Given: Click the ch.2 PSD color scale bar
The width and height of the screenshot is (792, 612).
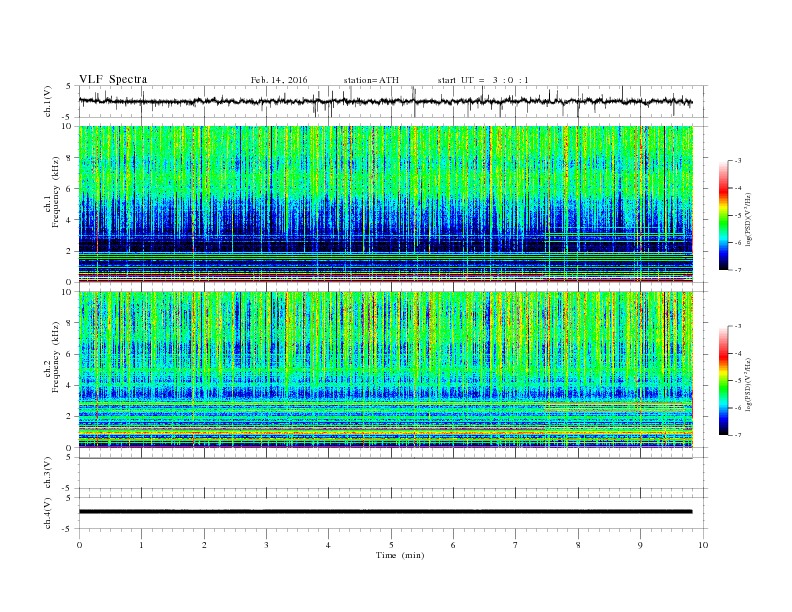Looking at the screenshot, I should coord(724,380).
